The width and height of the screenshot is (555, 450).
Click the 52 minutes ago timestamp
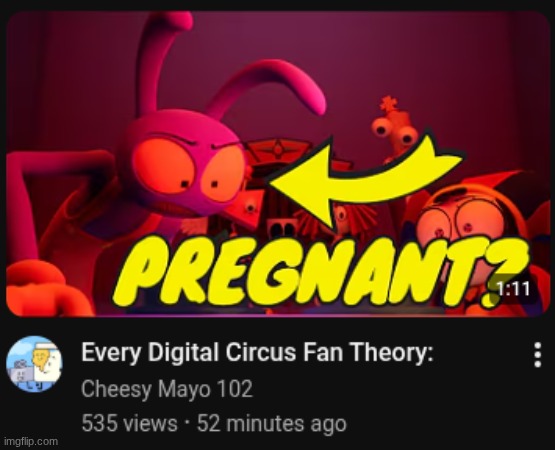point(271,423)
